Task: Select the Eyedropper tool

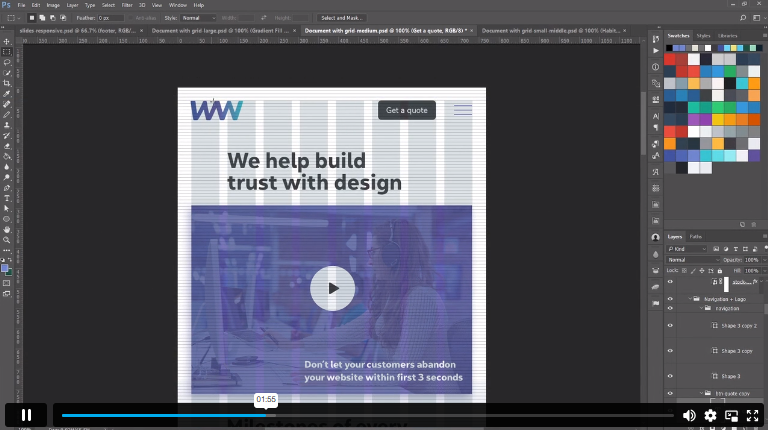Action: point(7,94)
